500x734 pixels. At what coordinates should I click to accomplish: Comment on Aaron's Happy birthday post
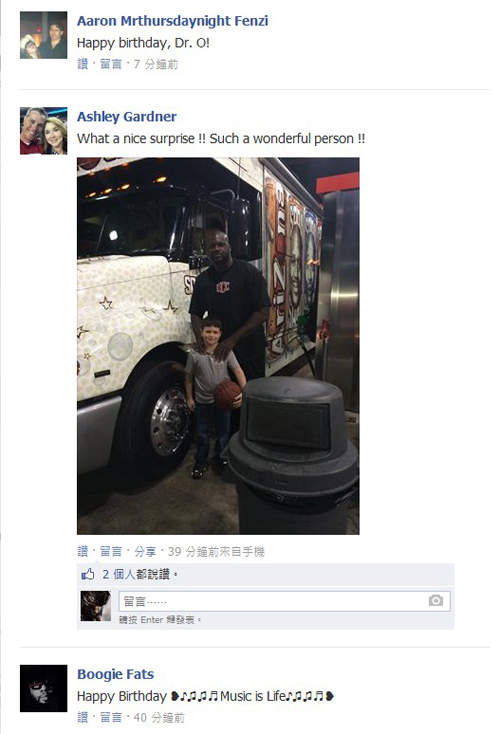click(111, 64)
